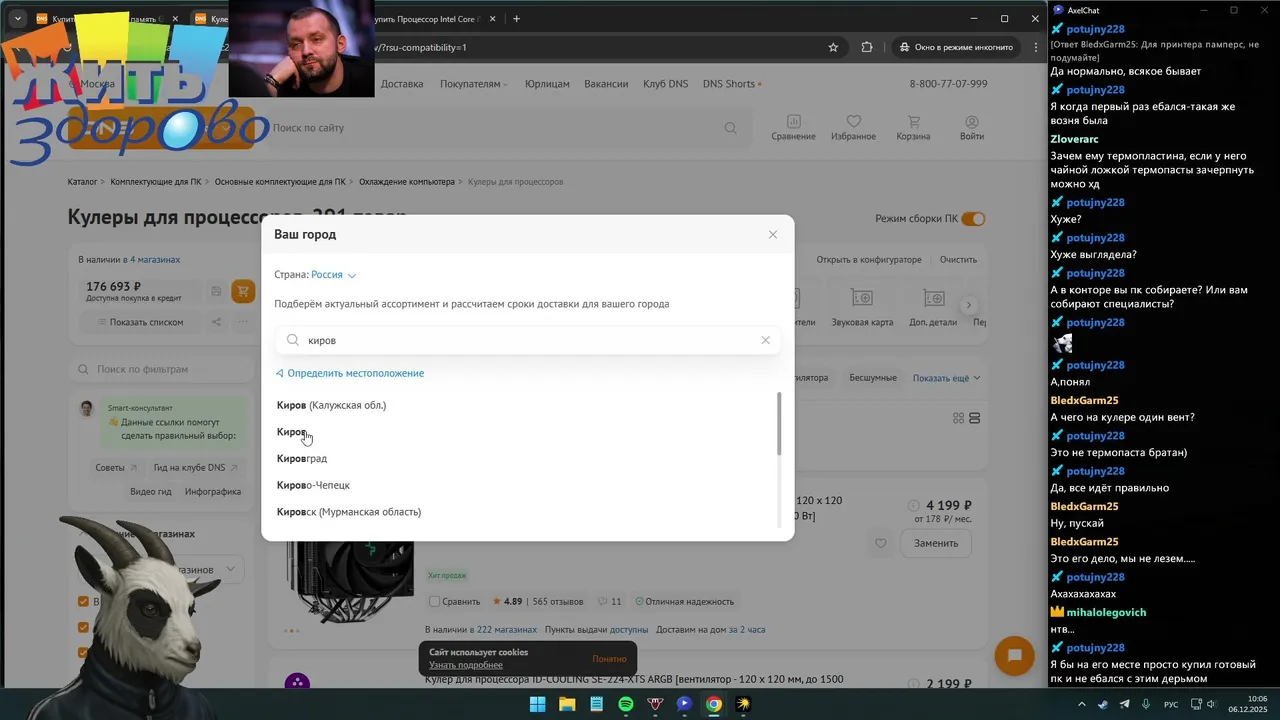Open Корзина cart icon in header

coord(913,128)
